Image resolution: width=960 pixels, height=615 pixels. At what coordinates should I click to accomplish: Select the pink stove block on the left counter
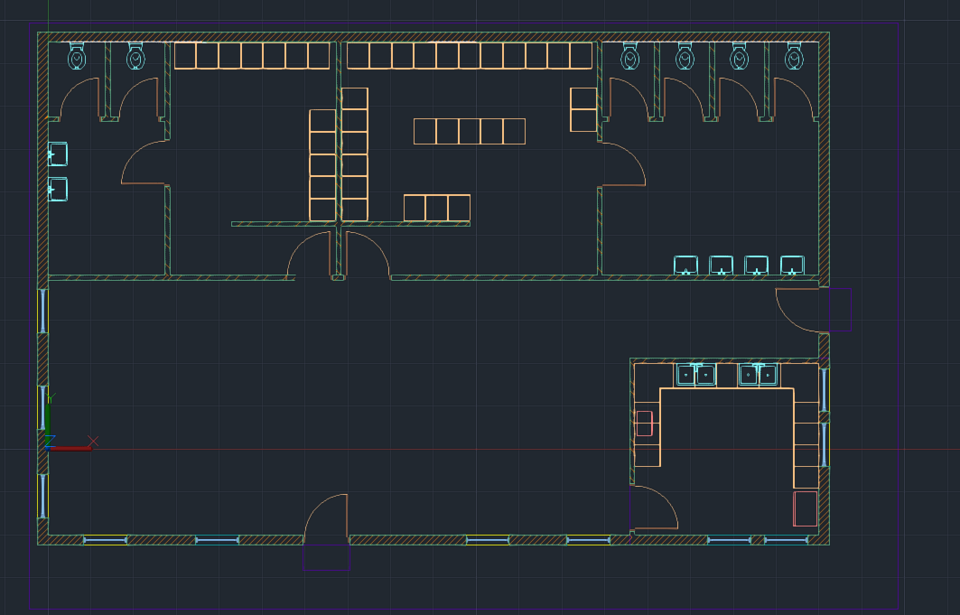(644, 423)
